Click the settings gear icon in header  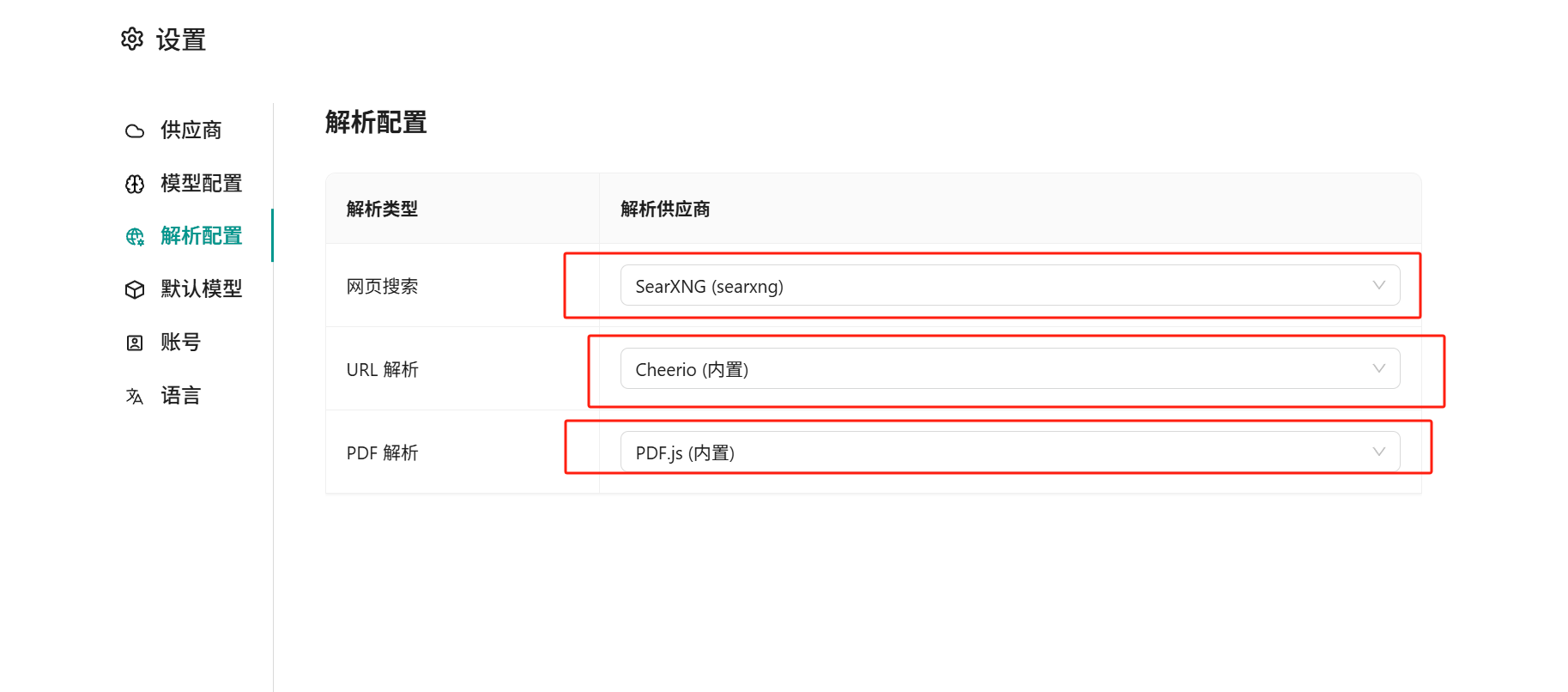pyautogui.click(x=132, y=39)
